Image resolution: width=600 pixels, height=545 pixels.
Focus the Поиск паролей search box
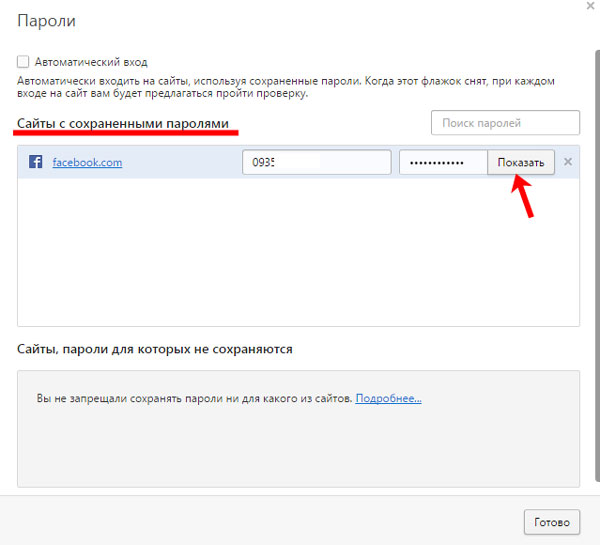(505, 123)
